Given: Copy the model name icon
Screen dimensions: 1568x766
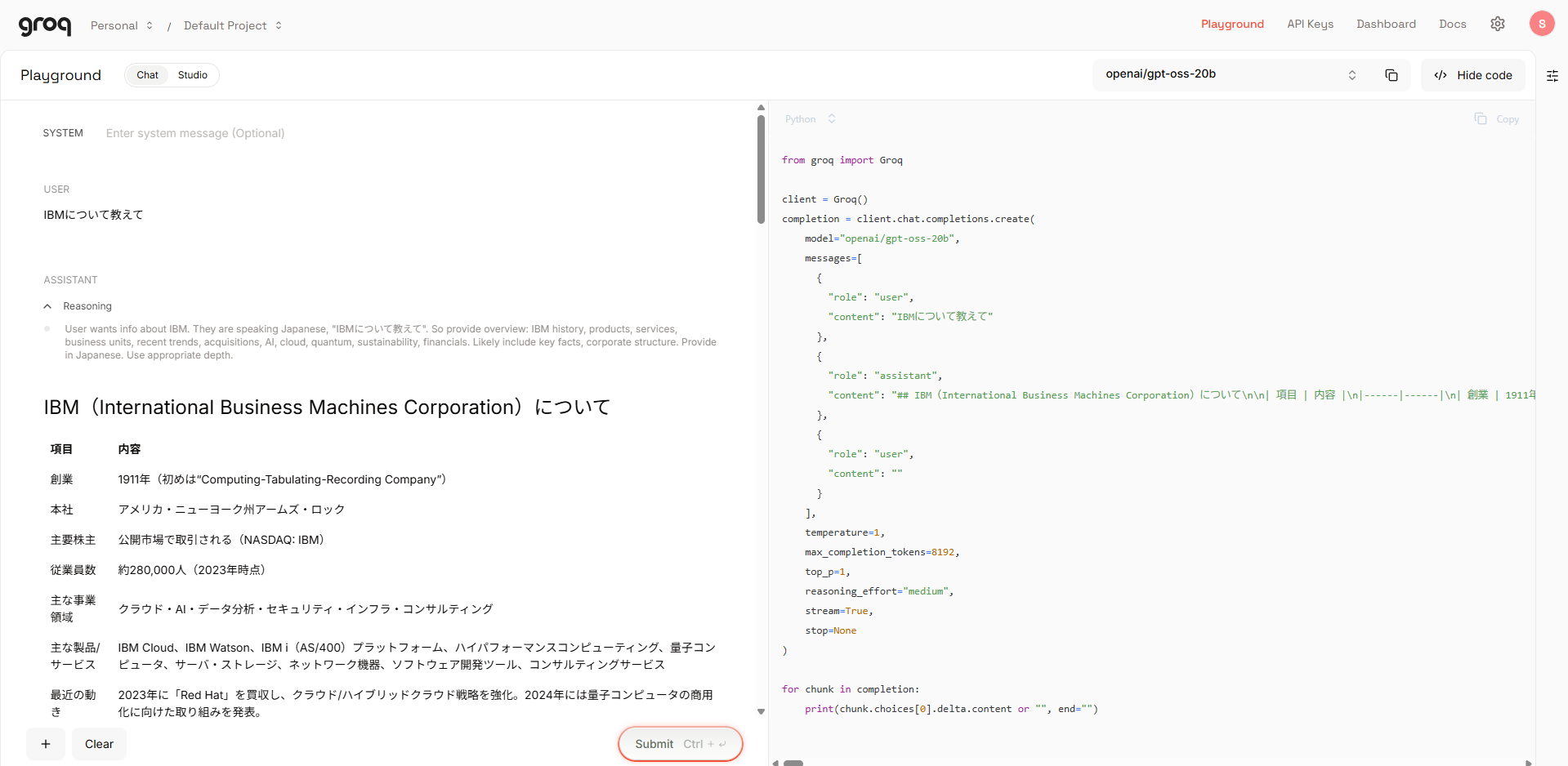Looking at the screenshot, I should pyautogui.click(x=1392, y=75).
